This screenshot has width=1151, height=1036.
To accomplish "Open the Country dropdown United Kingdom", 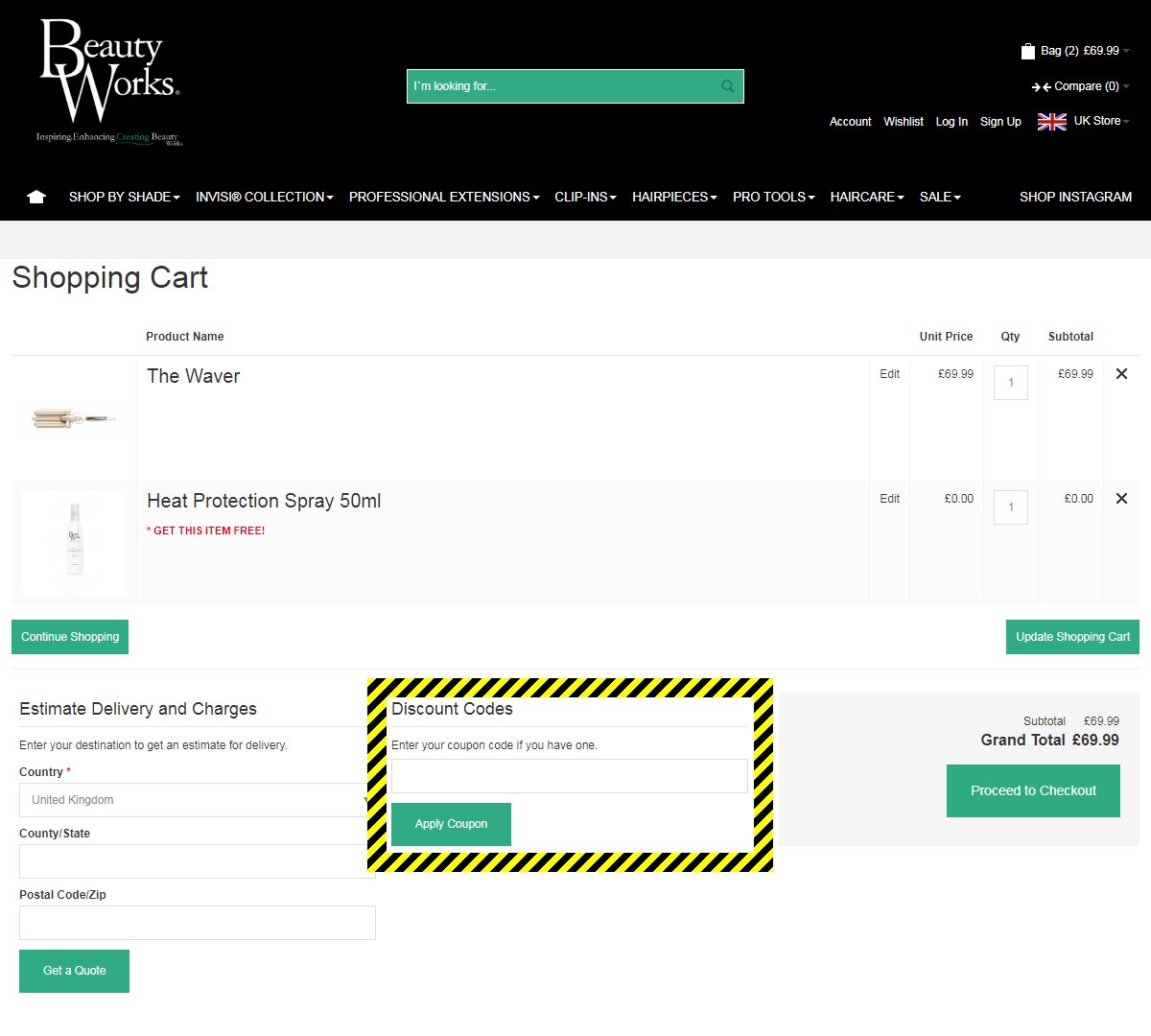I will (x=198, y=800).
